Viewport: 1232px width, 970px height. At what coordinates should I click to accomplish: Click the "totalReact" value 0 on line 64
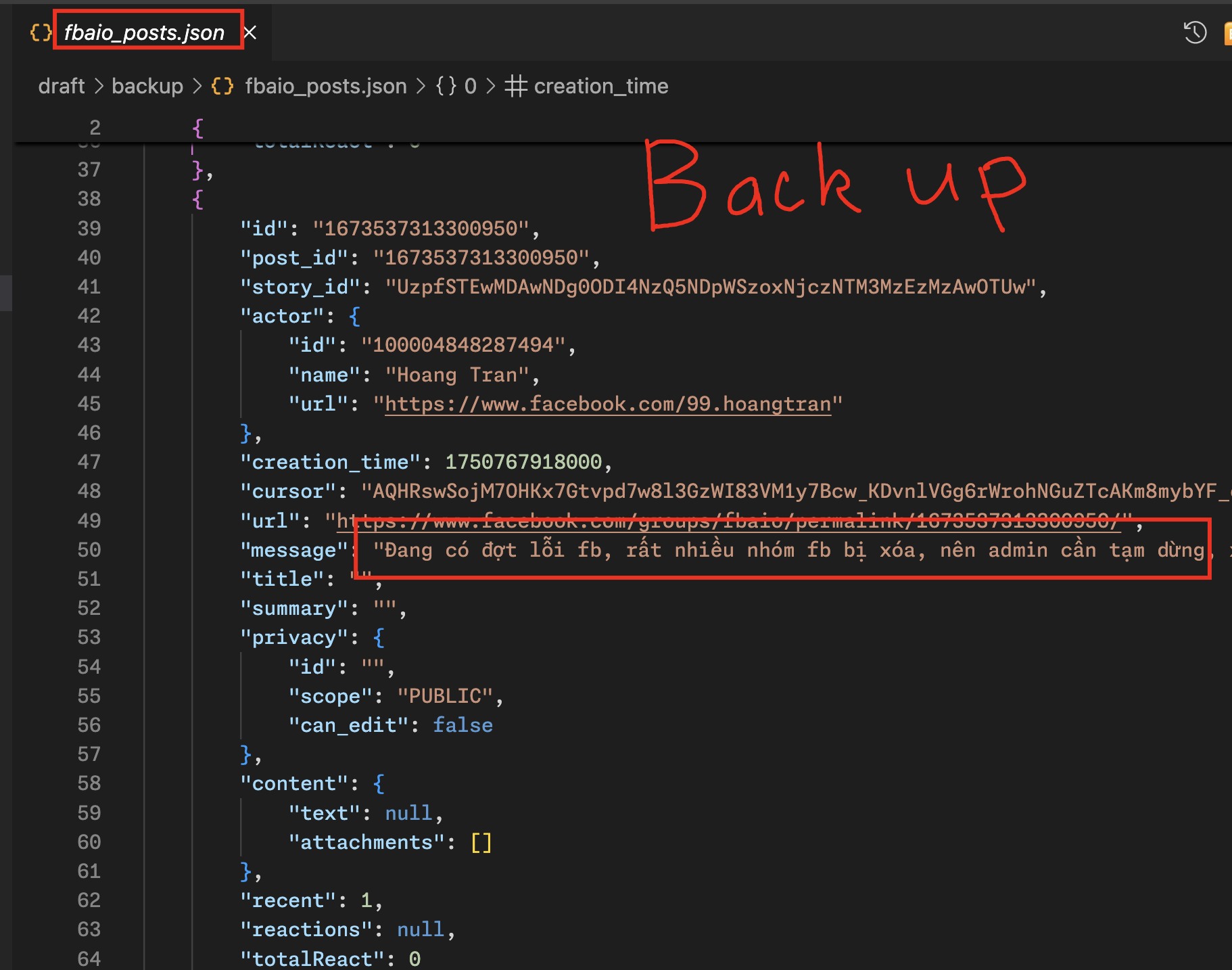coord(414,959)
